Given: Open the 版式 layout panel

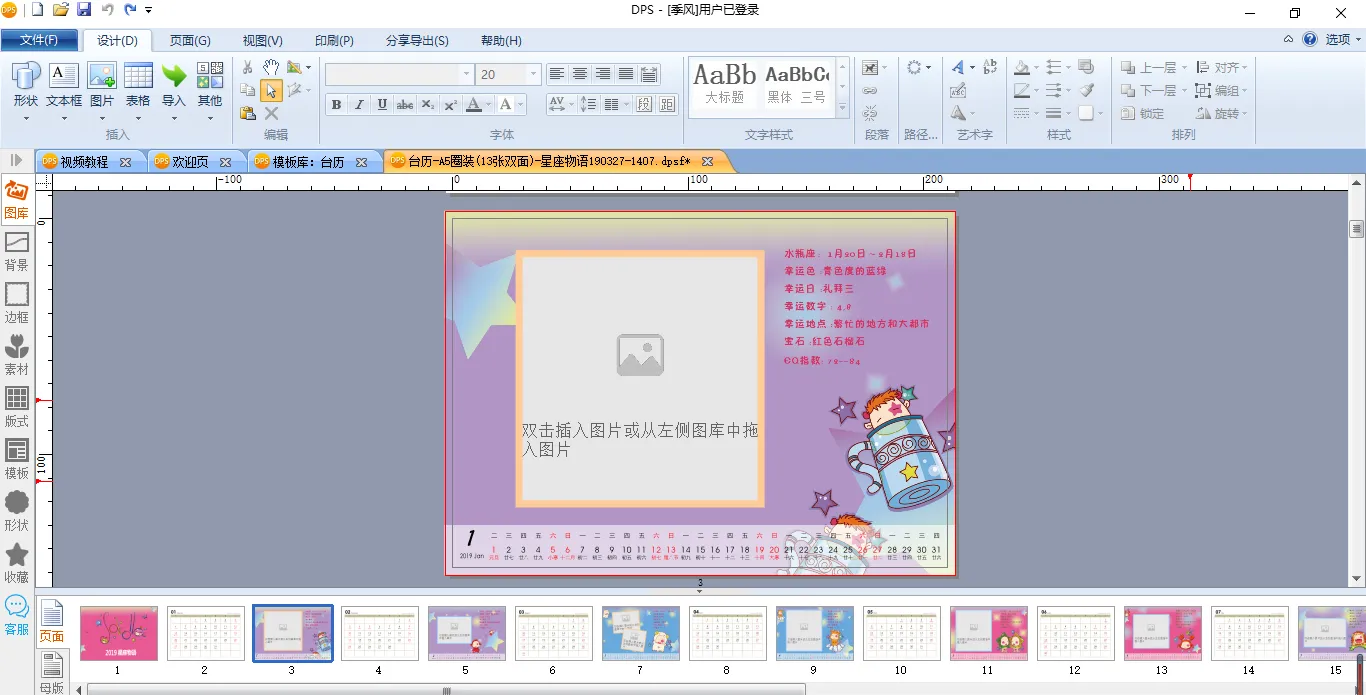Looking at the screenshot, I should coord(16,407).
